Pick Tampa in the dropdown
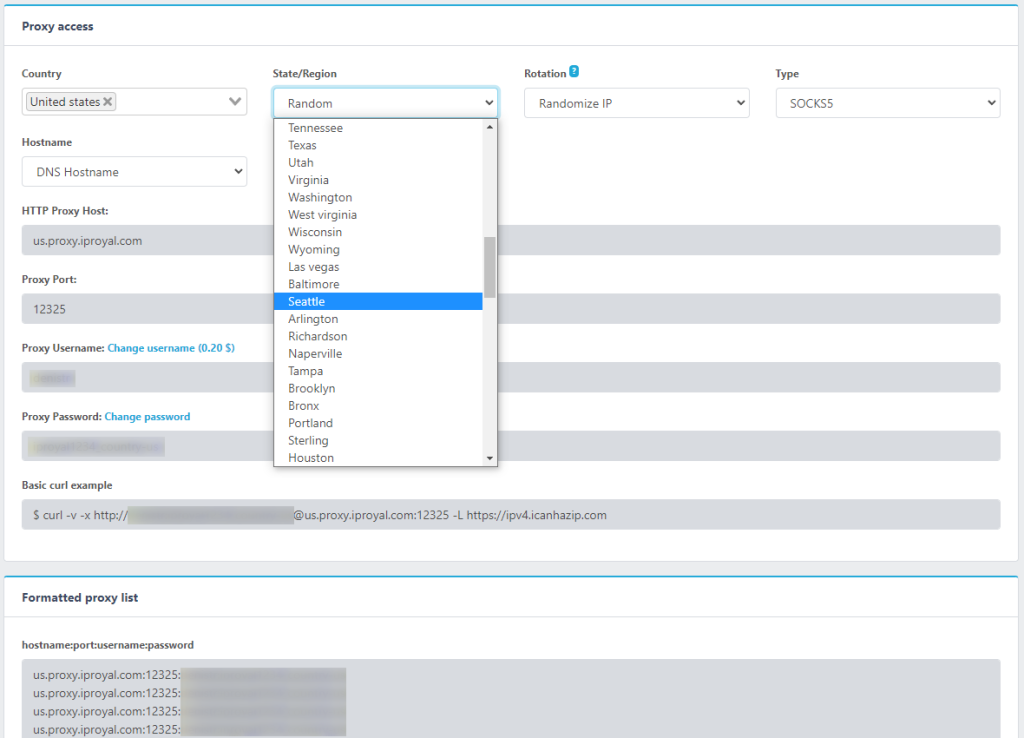Screen dimensions: 1024x738 (378, 371)
